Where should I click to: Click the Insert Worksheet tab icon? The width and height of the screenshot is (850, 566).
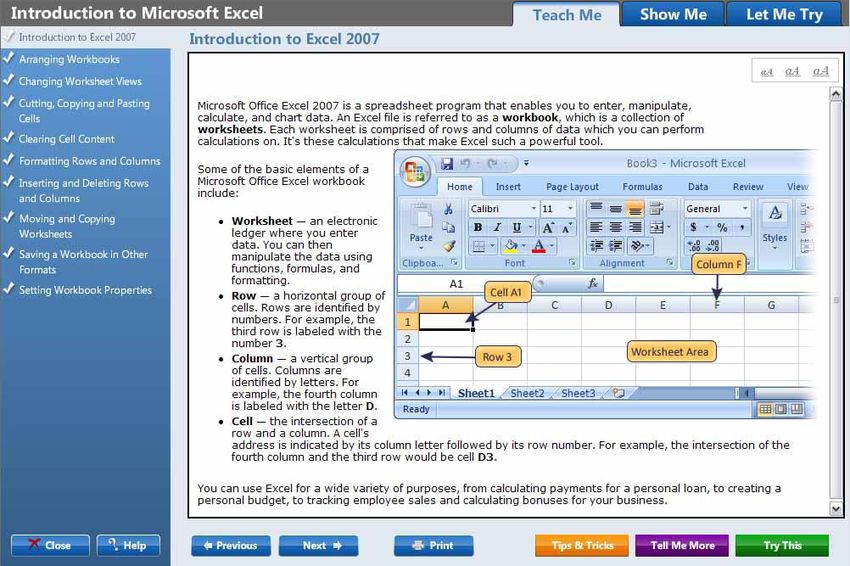619,393
